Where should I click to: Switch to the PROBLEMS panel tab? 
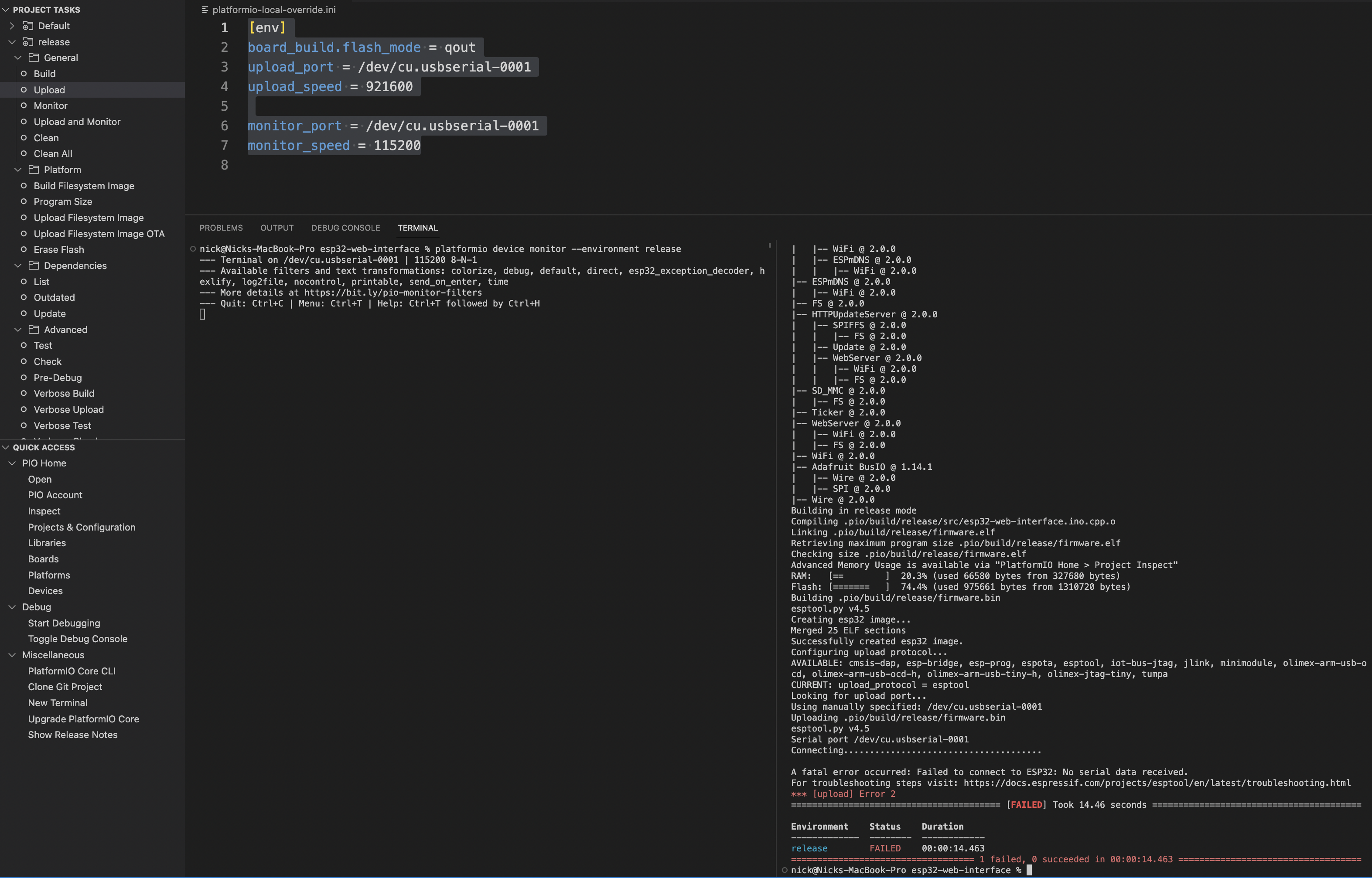tap(221, 228)
